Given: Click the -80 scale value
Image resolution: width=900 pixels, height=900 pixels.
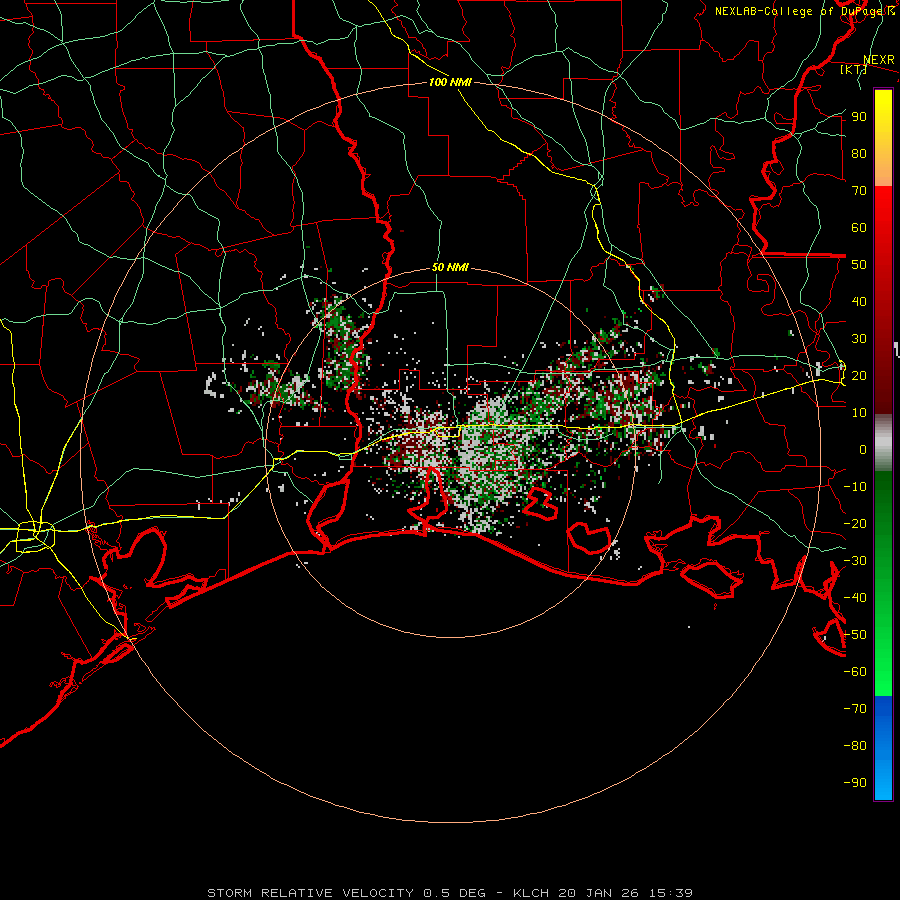Looking at the screenshot, I should [x=855, y=746].
